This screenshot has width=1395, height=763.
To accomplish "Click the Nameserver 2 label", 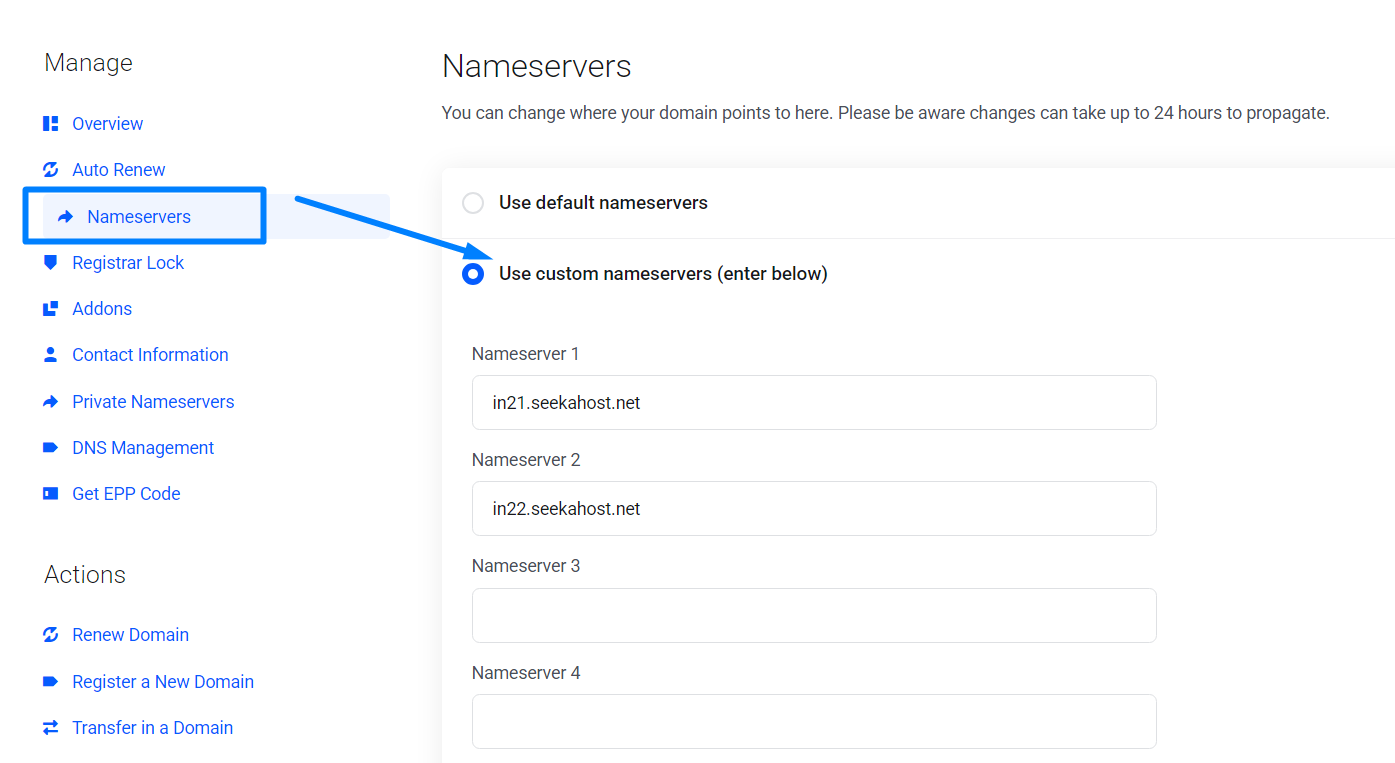I will click(x=526, y=460).
